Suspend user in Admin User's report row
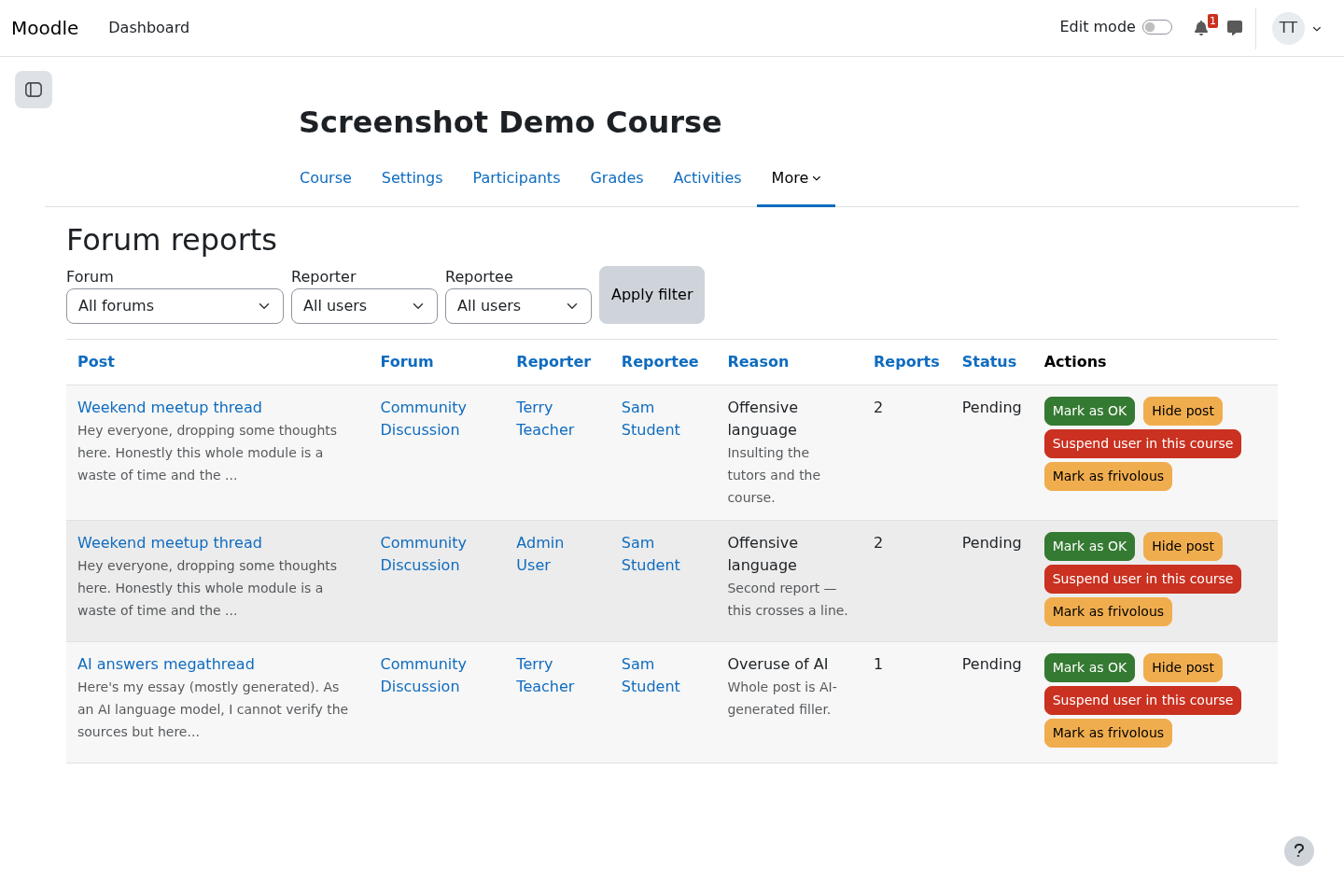This screenshot has height=896, width=1344. pos(1142,580)
